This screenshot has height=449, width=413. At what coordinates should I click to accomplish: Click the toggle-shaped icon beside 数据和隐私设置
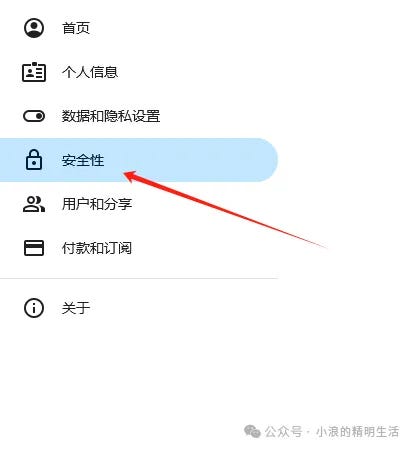pos(34,116)
